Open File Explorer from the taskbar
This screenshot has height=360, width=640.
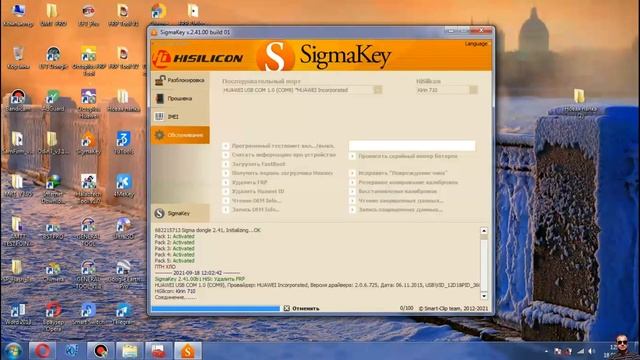[x=129, y=351]
